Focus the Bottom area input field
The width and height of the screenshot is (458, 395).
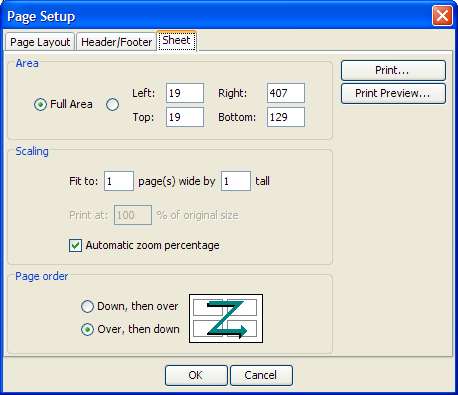286,117
